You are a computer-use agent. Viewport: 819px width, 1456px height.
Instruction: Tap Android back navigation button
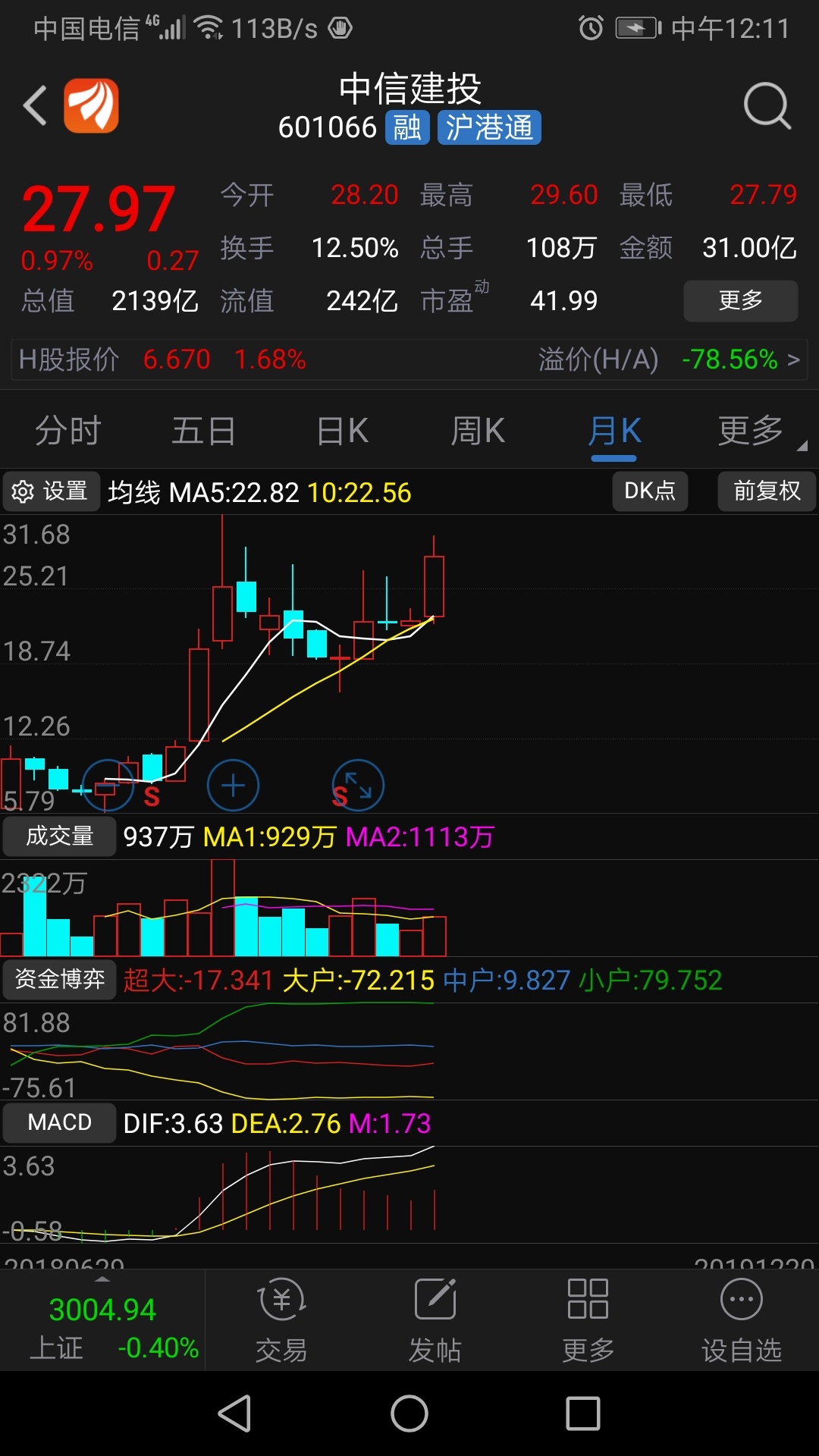234,1414
